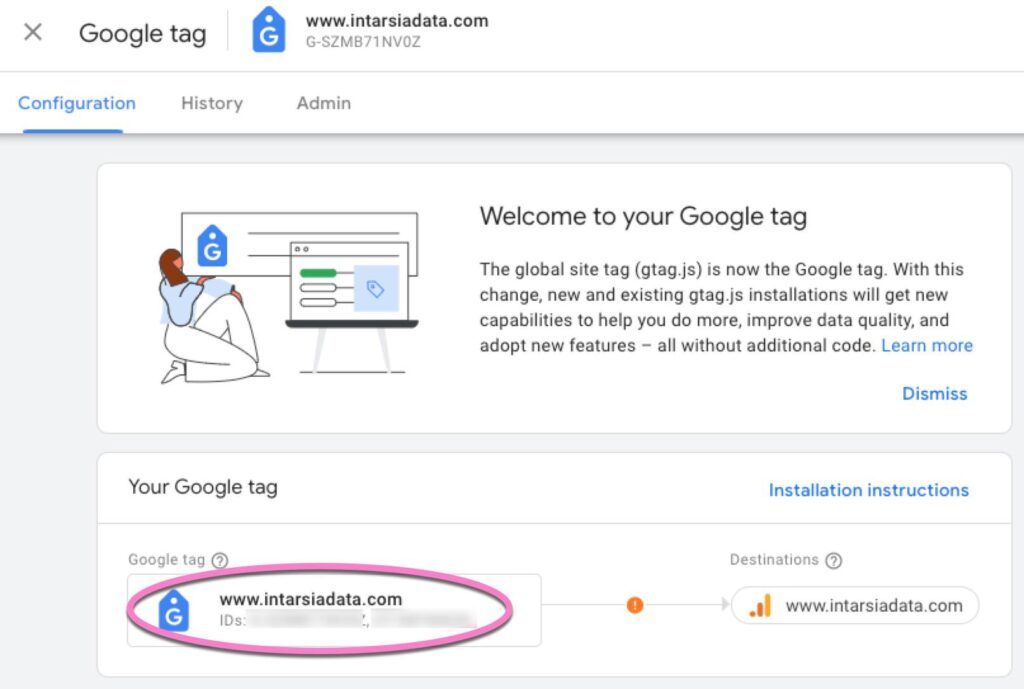Dismiss the welcome message
The height and width of the screenshot is (689, 1024).
(x=935, y=393)
